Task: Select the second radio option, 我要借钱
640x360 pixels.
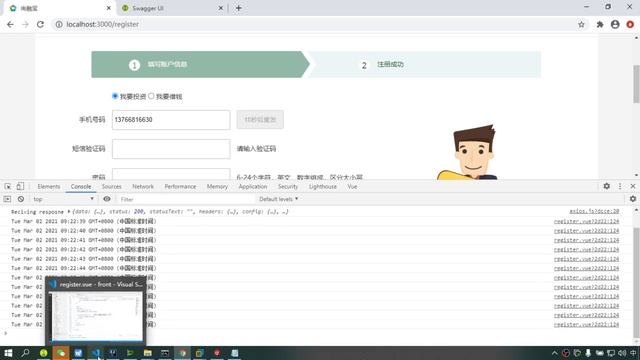Action: pyautogui.click(x=151, y=96)
